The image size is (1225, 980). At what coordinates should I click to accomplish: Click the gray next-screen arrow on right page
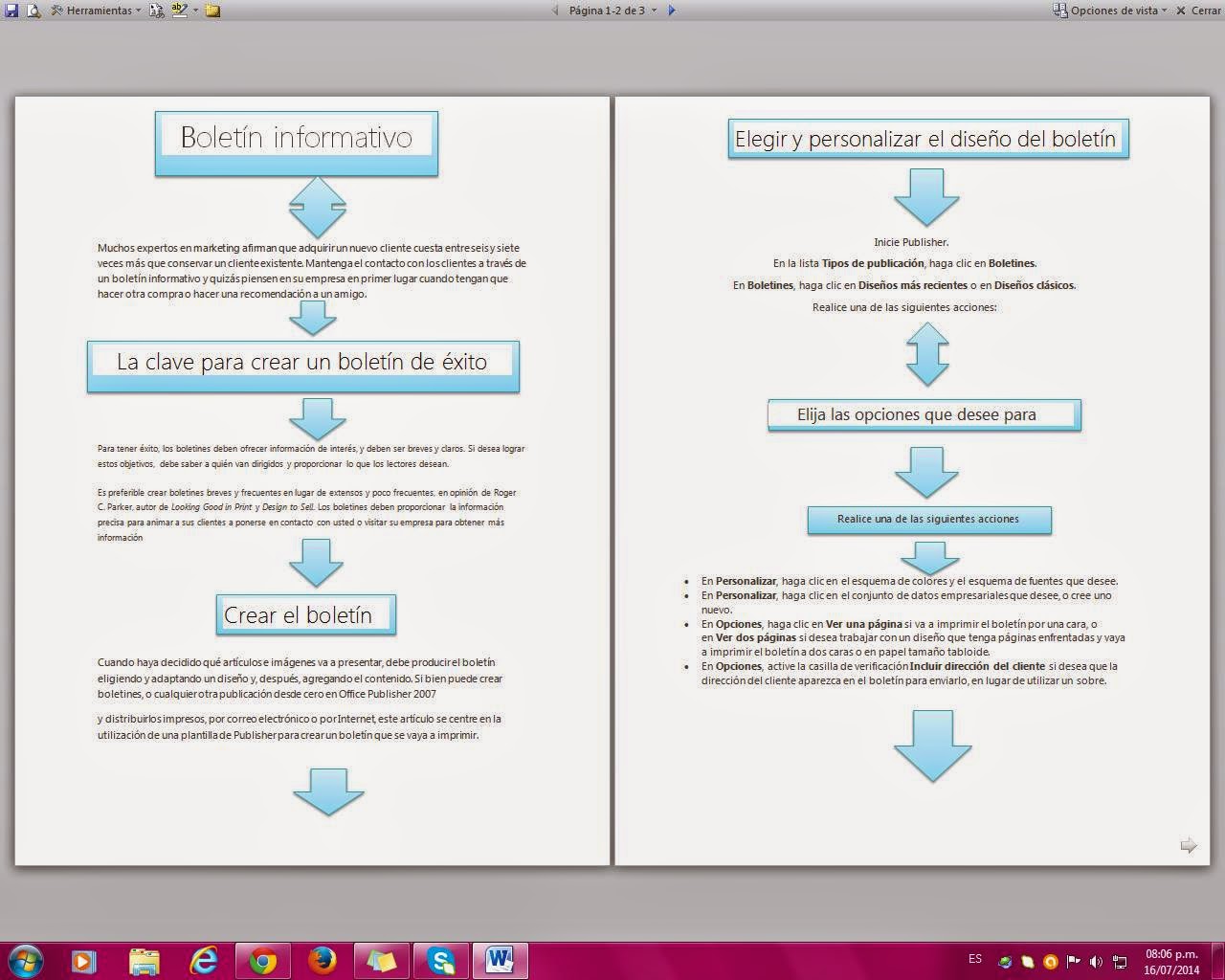point(1189,845)
